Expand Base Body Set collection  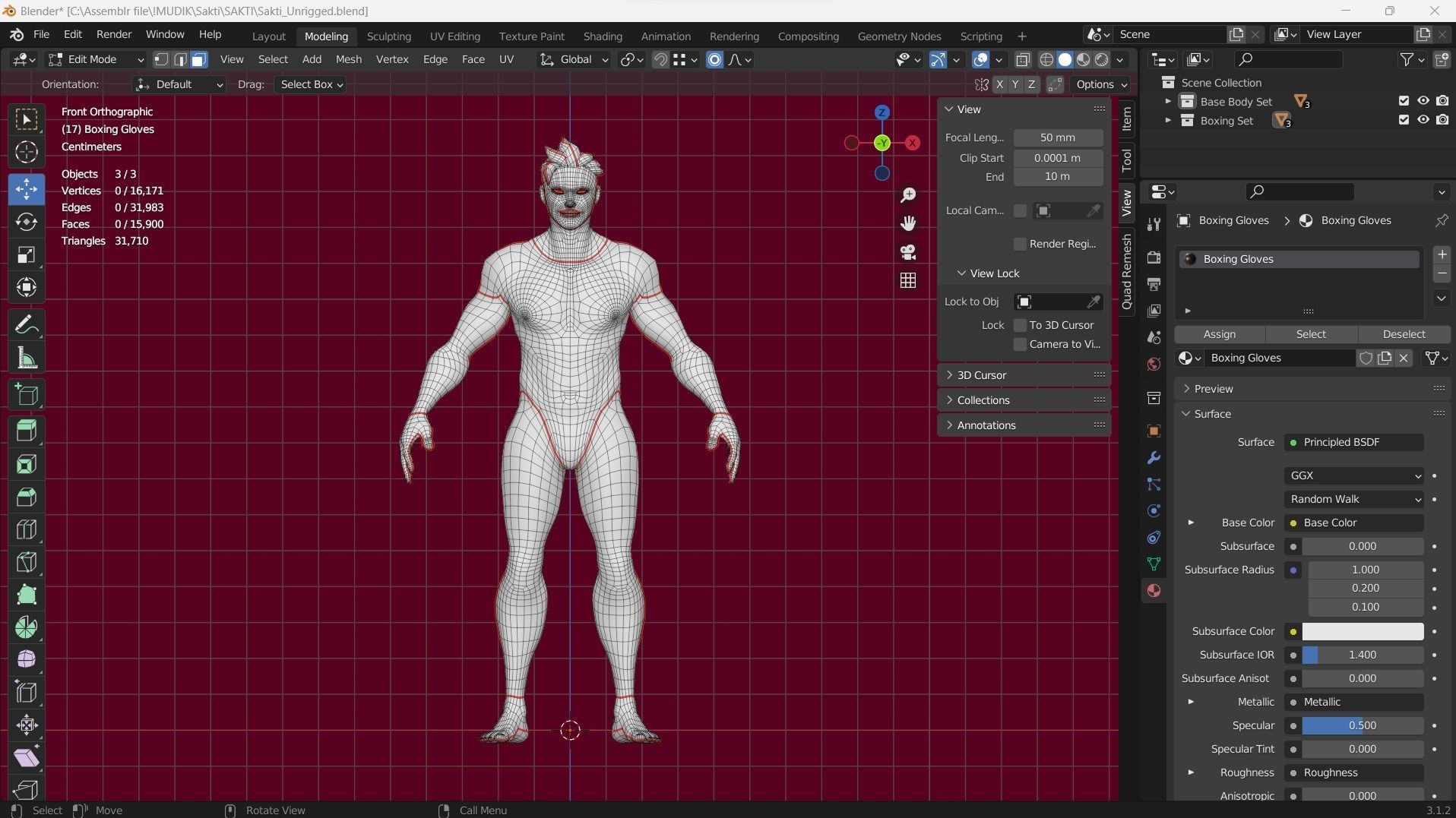click(x=1168, y=102)
